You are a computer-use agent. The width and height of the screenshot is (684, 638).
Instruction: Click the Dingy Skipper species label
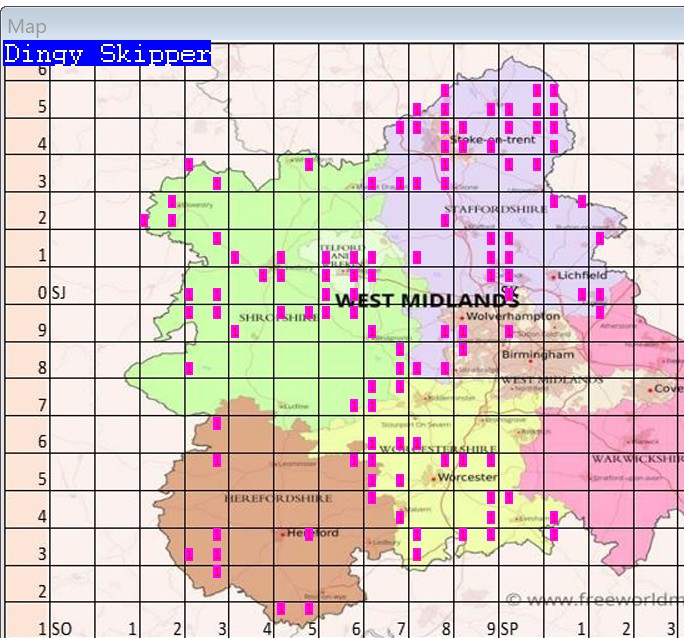[107, 54]
